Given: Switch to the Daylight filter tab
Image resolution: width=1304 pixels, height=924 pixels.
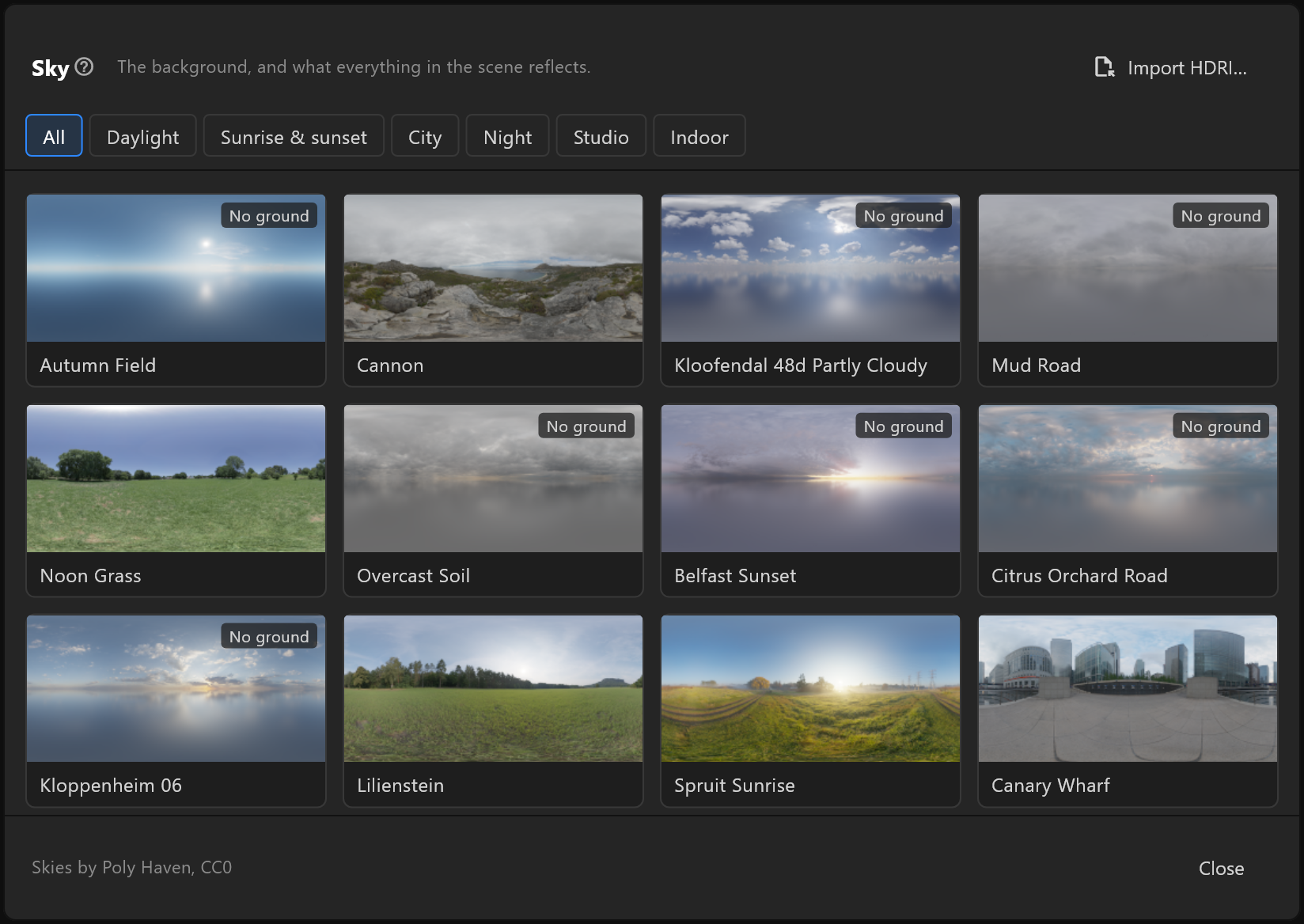Looking at the screenshot, I should (142, 136).
